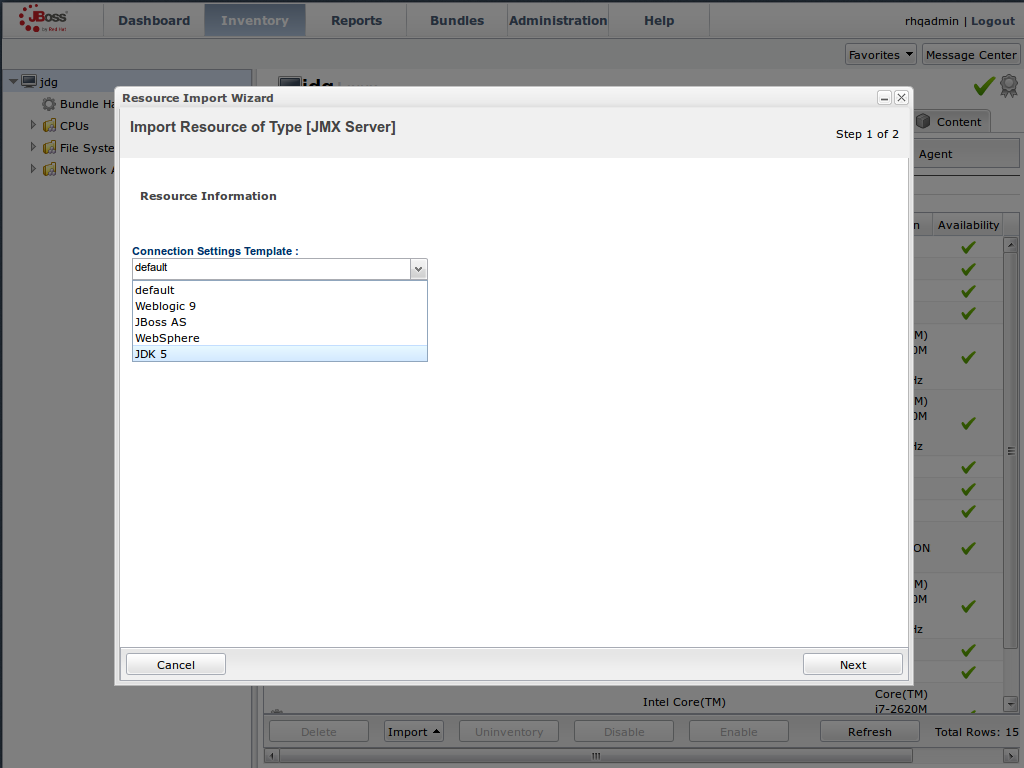Click the Bundle Handler gear icon

(x=49, y=104)
